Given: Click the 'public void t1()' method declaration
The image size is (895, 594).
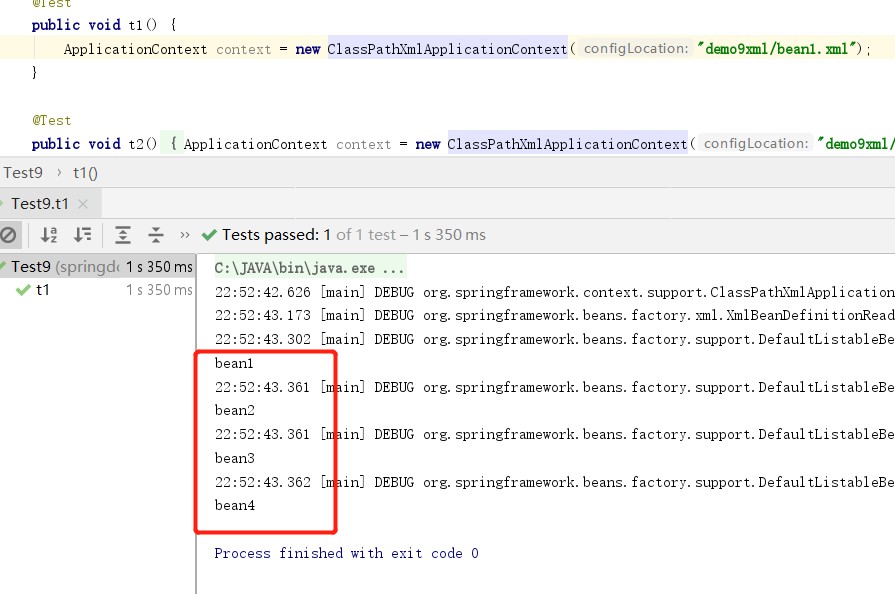Looking at the screenshot, I should tap(94, 25).
